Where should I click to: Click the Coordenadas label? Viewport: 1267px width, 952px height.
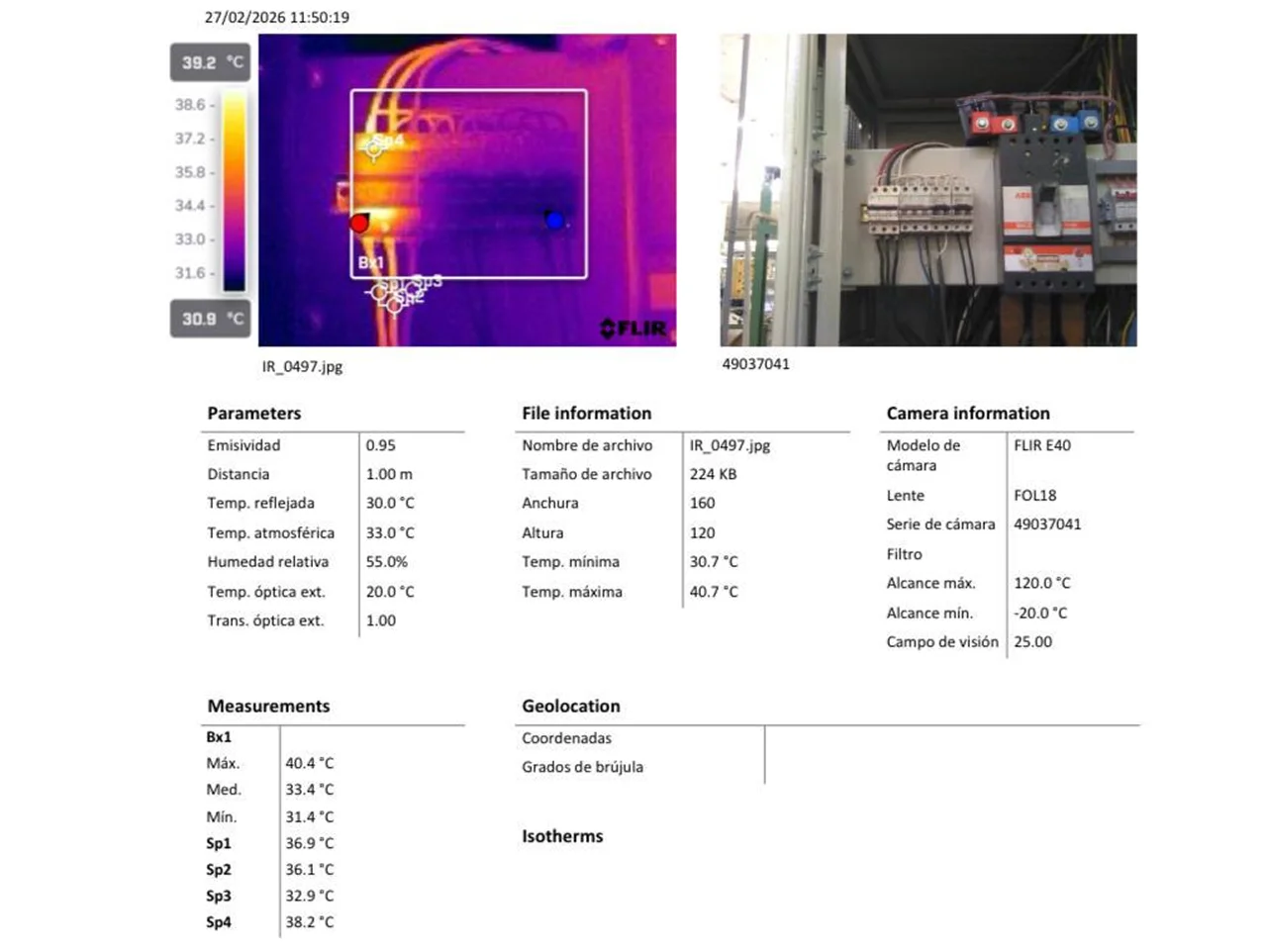coord(566,738)
